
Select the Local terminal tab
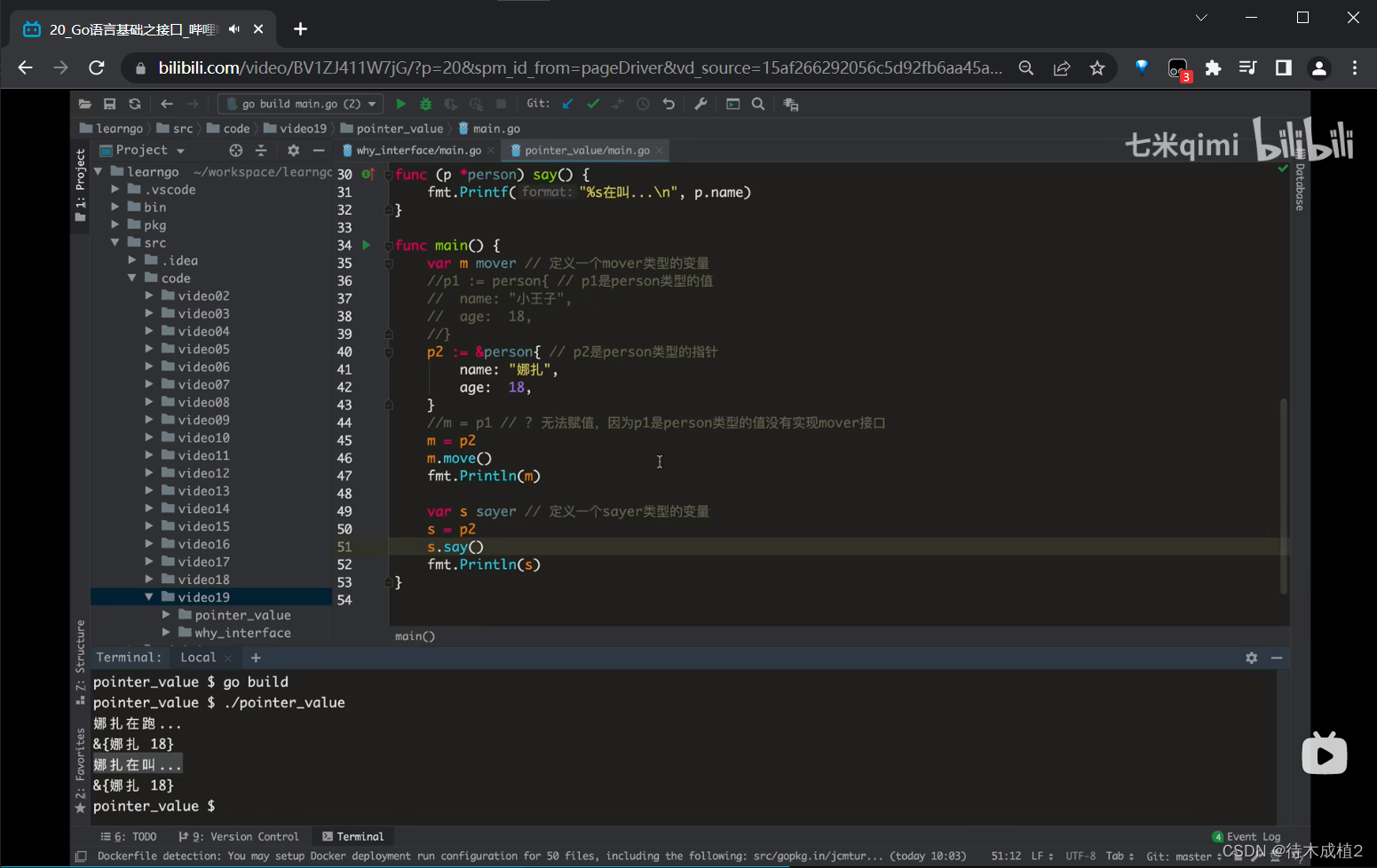tap(198, 658)
